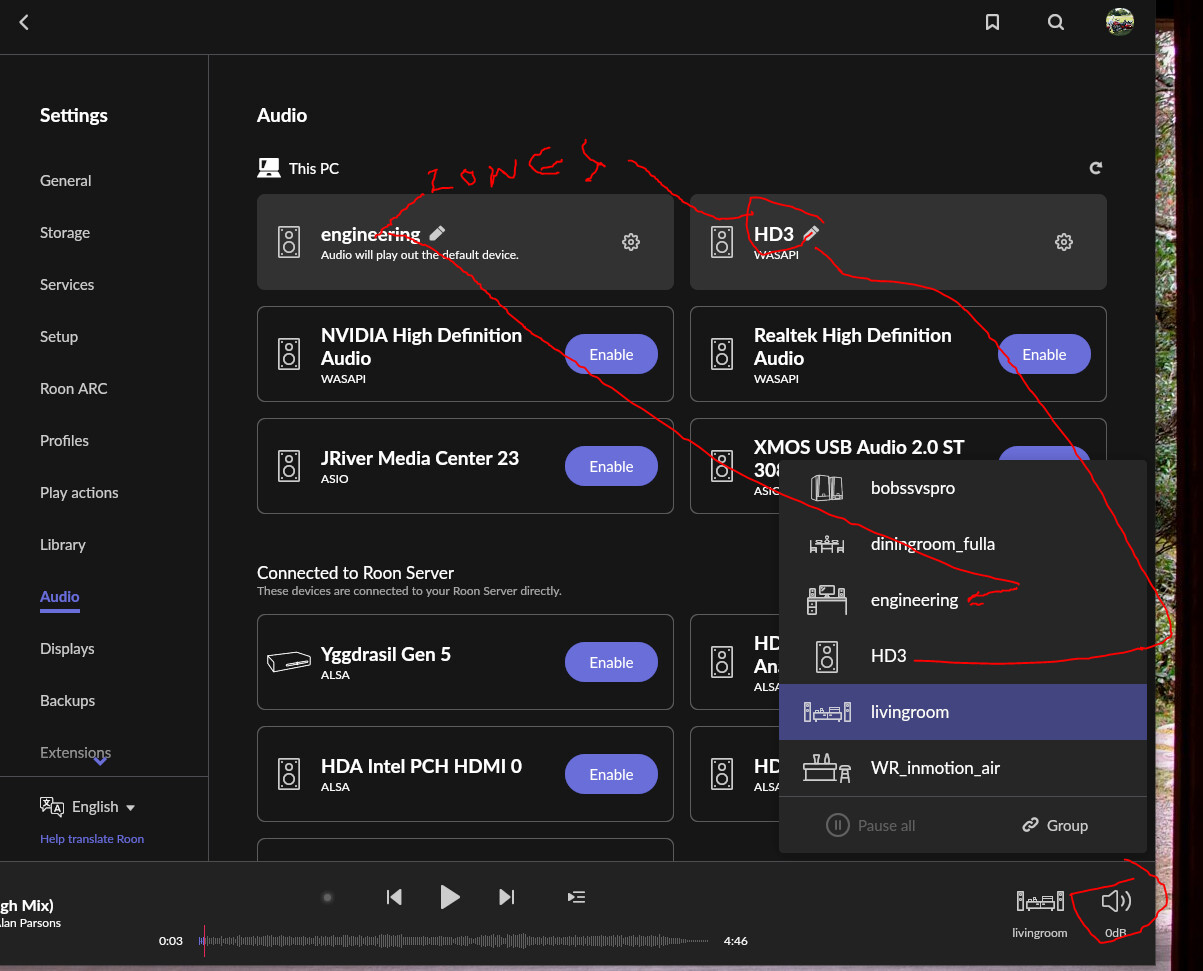Click the red playhead marker on the waveform
Screen dimensions: 1203x971
coord(204,941)
